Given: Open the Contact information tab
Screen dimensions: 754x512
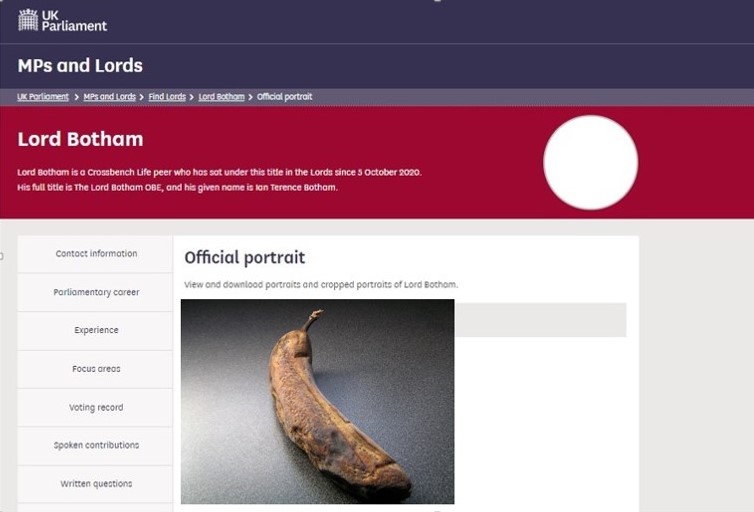Looking at the screenshot, I should pyautogui.click(x=96, y=253).
